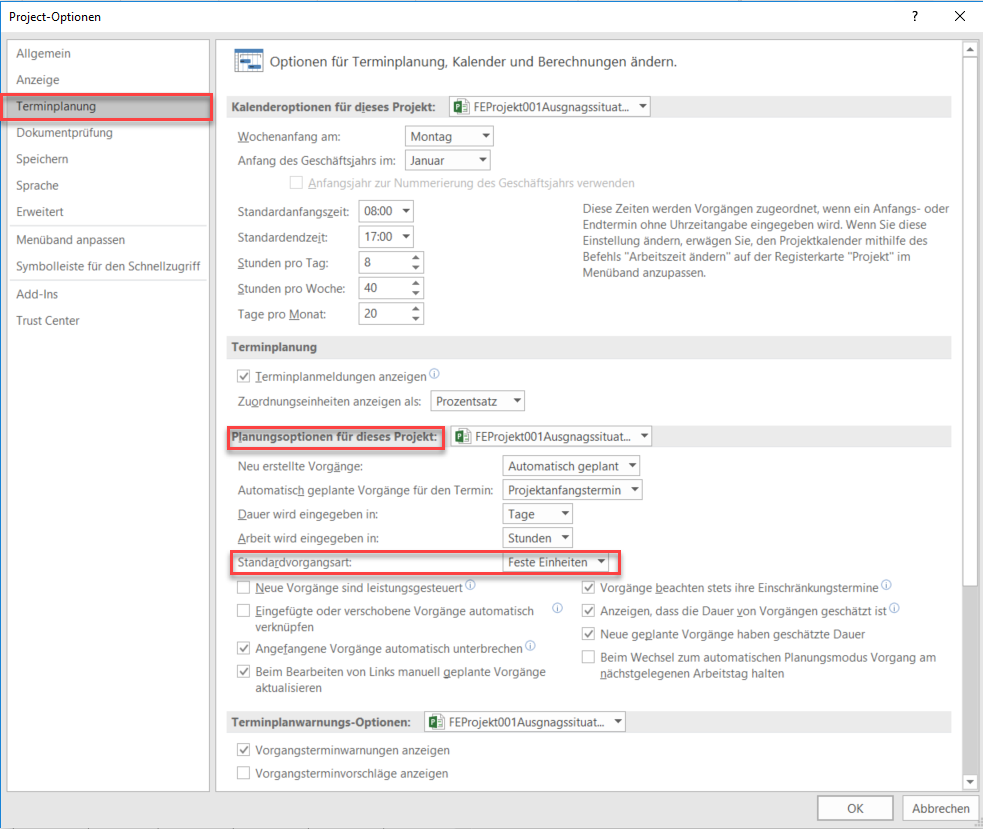This screenshot has width=983, height=829.
Task: Click info icon after automatisch unterbrechen
Action: pyautogui.click(x=531, y=646)
